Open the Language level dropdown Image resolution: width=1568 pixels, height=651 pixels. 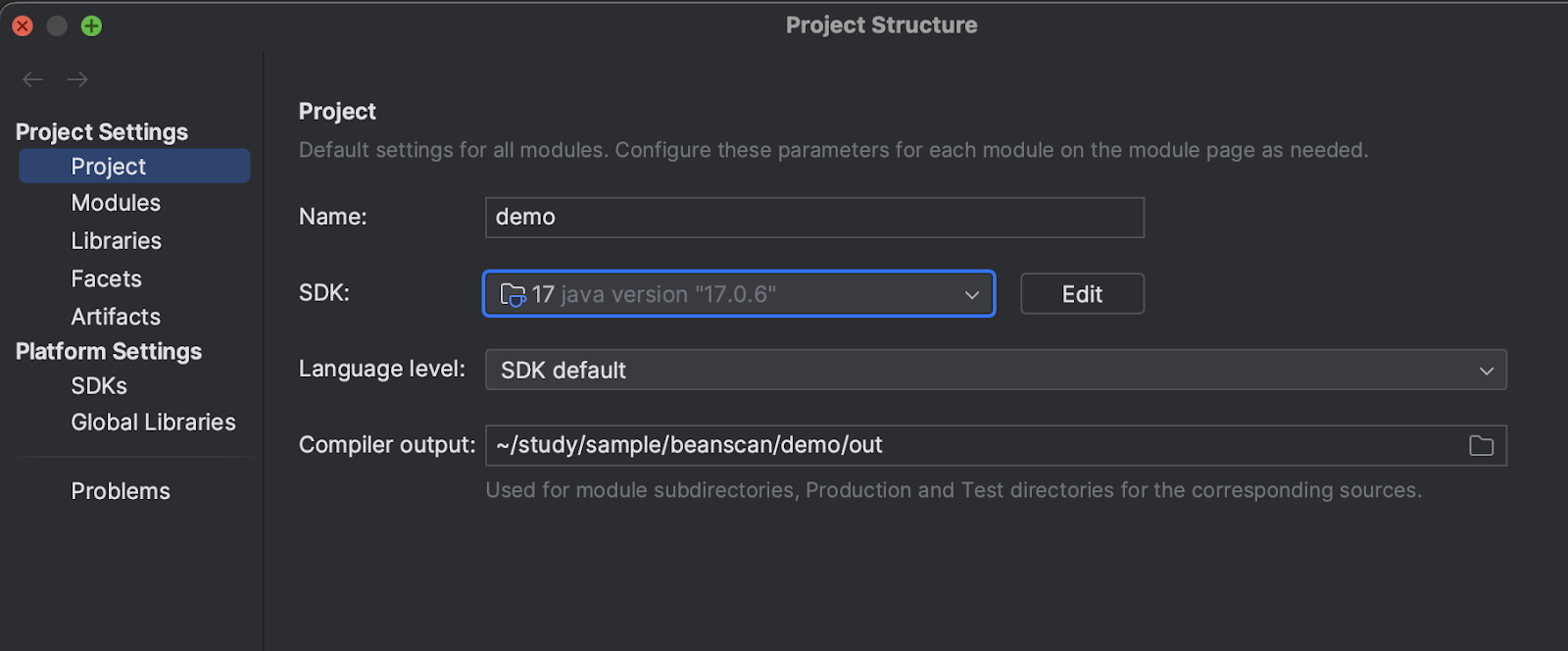pyautogui.click(x=996, y=370)
